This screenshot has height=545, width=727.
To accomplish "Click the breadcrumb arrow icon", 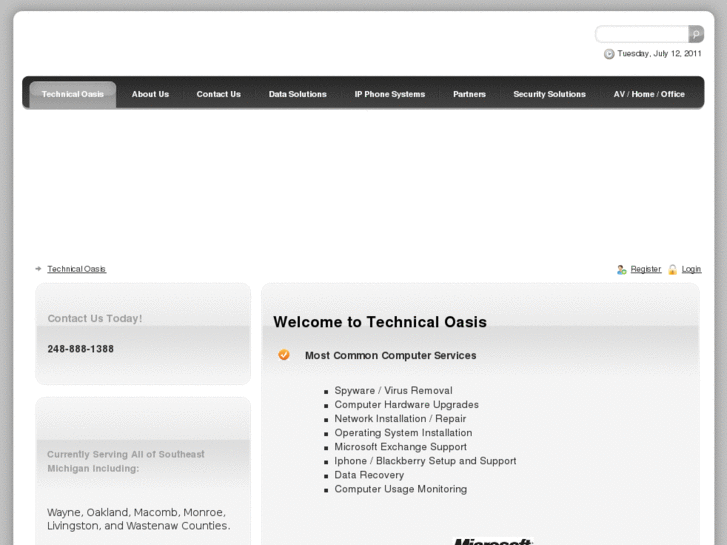I will (x=38, y=269).
